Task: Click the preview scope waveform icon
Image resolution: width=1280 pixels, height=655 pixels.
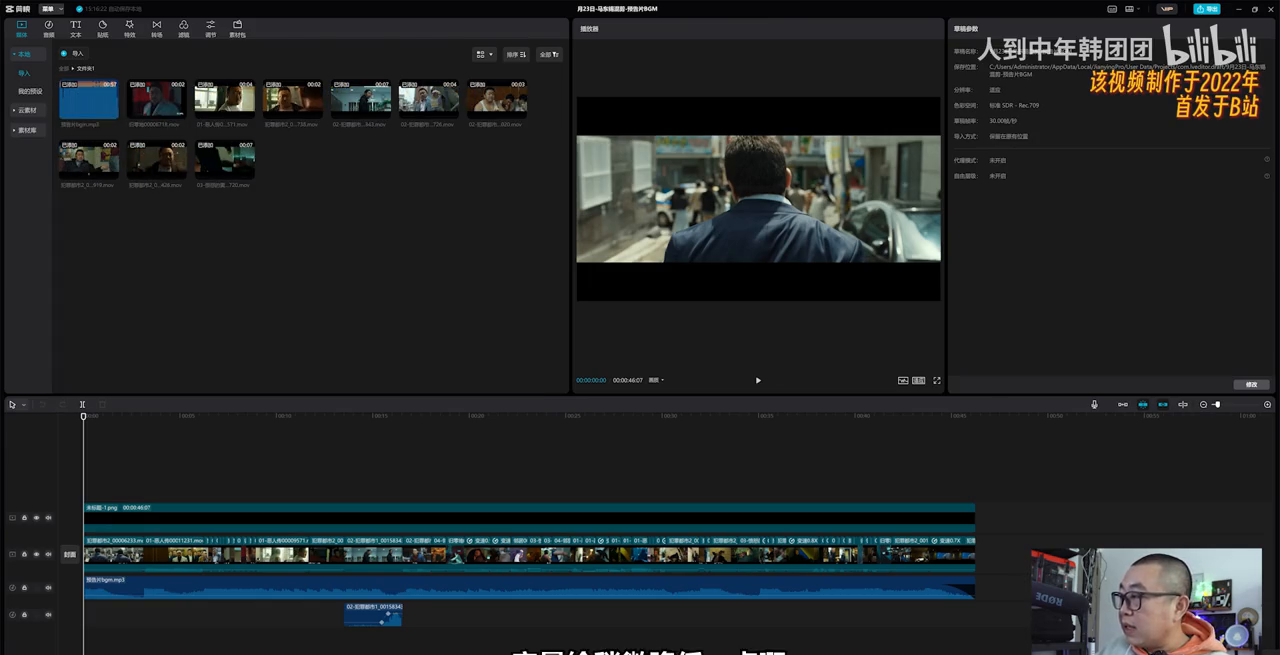Action: tap(903, 380)
